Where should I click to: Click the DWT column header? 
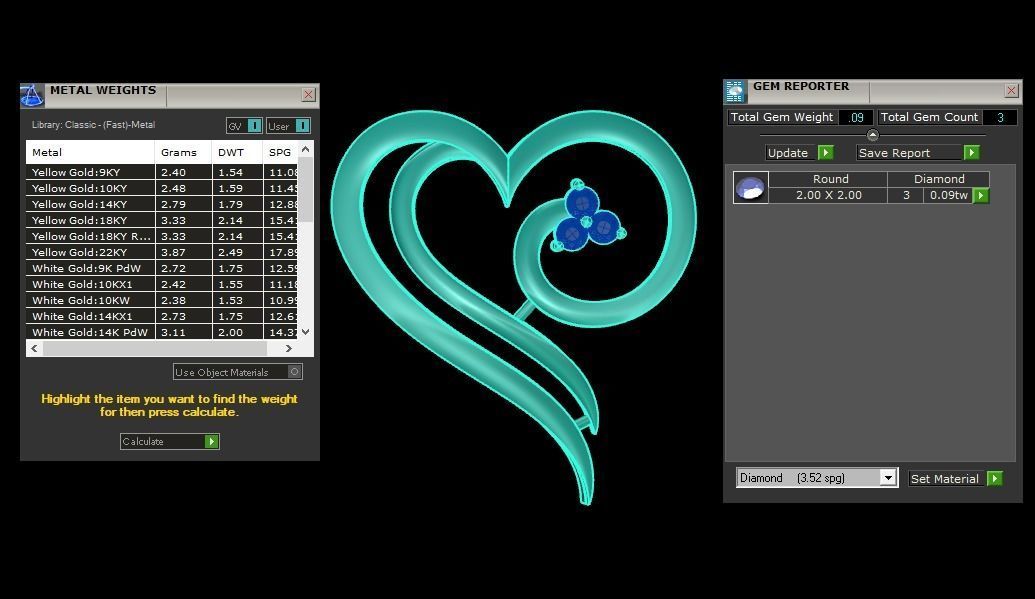(237, 152)
